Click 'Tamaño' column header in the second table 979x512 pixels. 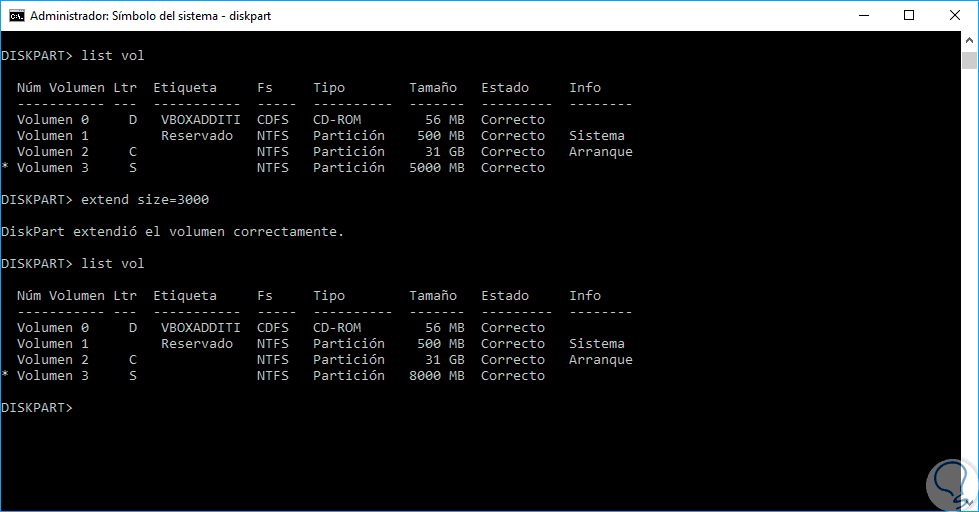[432, 296]
